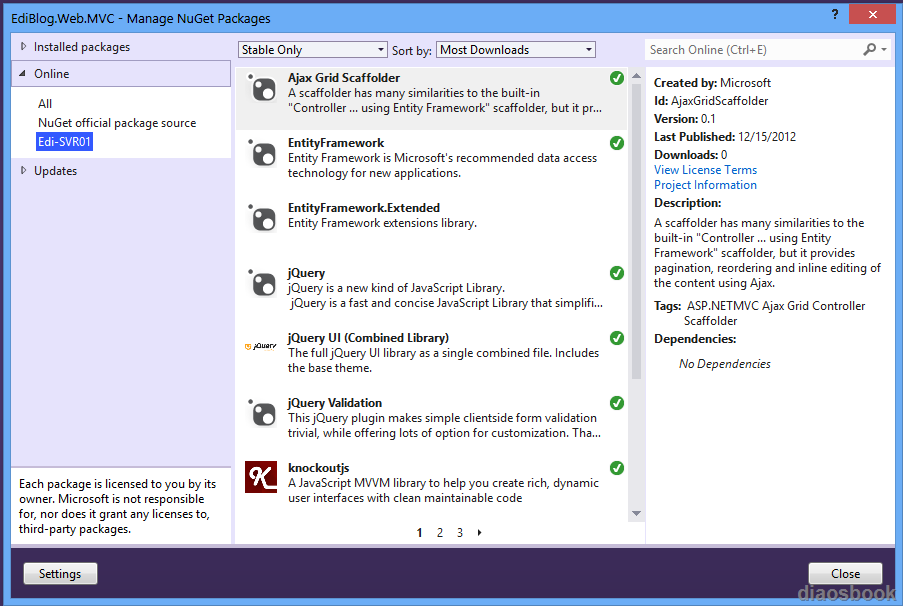Click the package list scrollbar down arrow
The height and width of the screenshot is (606, 903).
tap(636, 513)
